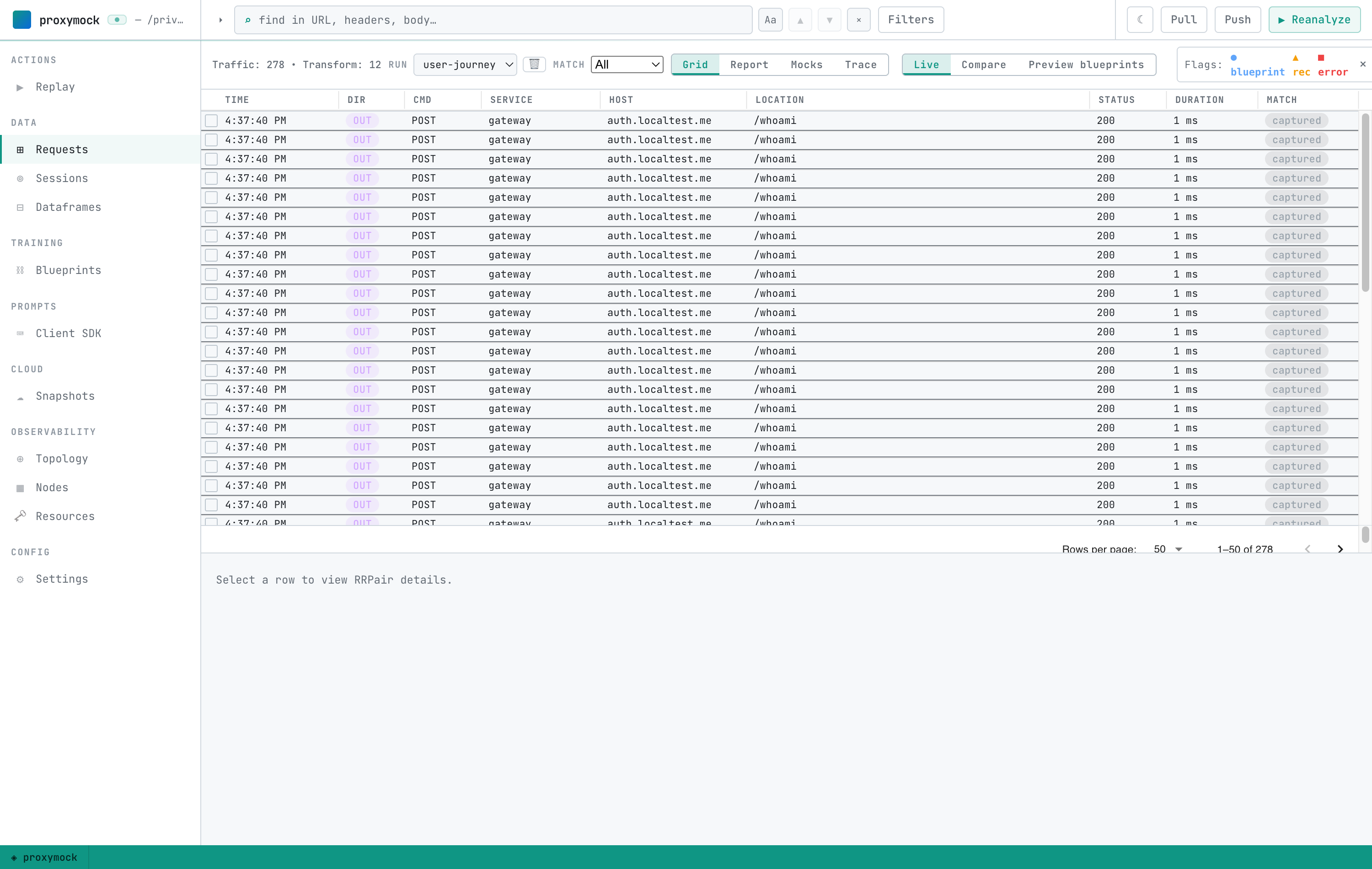This screenshot has height=869, width=1372.
Task: Open the Filters panel
Action: coord(911,20)
